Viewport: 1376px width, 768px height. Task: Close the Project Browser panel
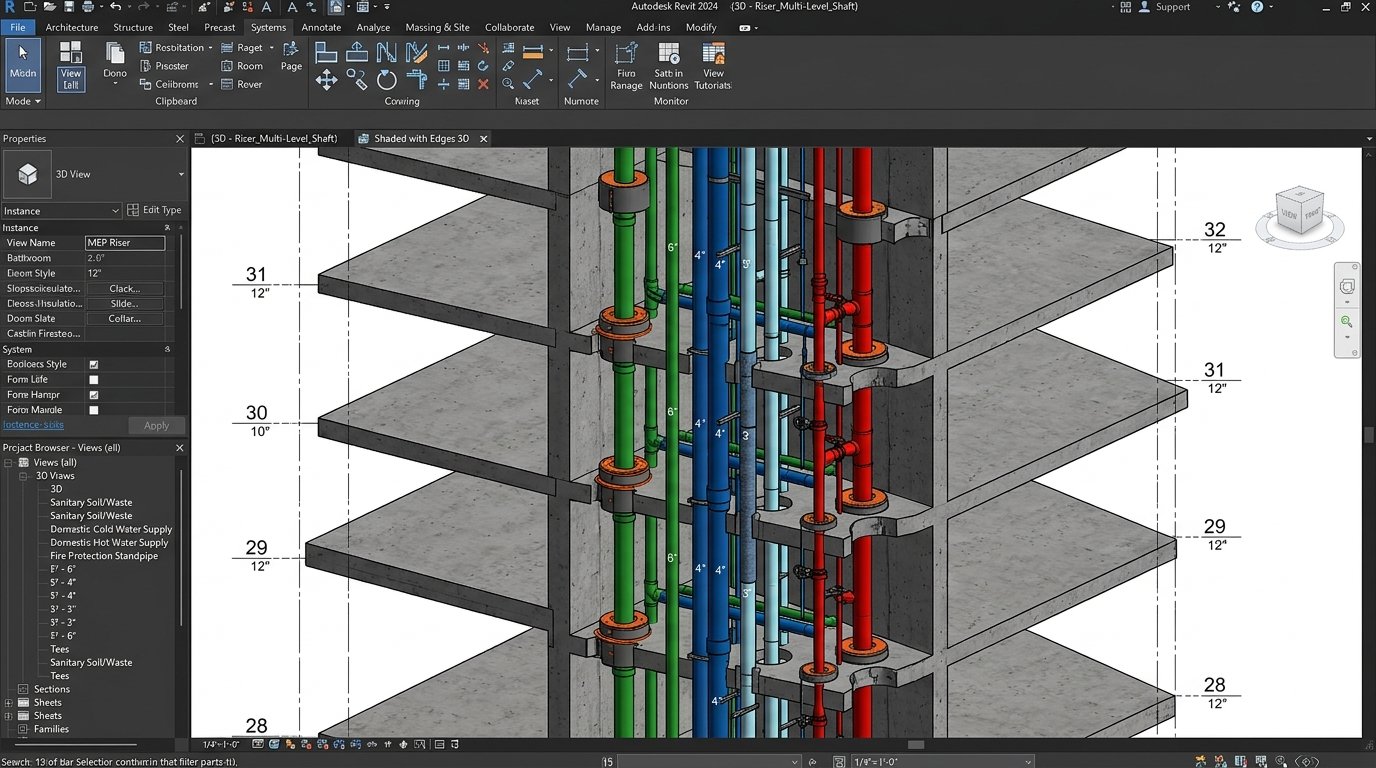pos(180,448)
